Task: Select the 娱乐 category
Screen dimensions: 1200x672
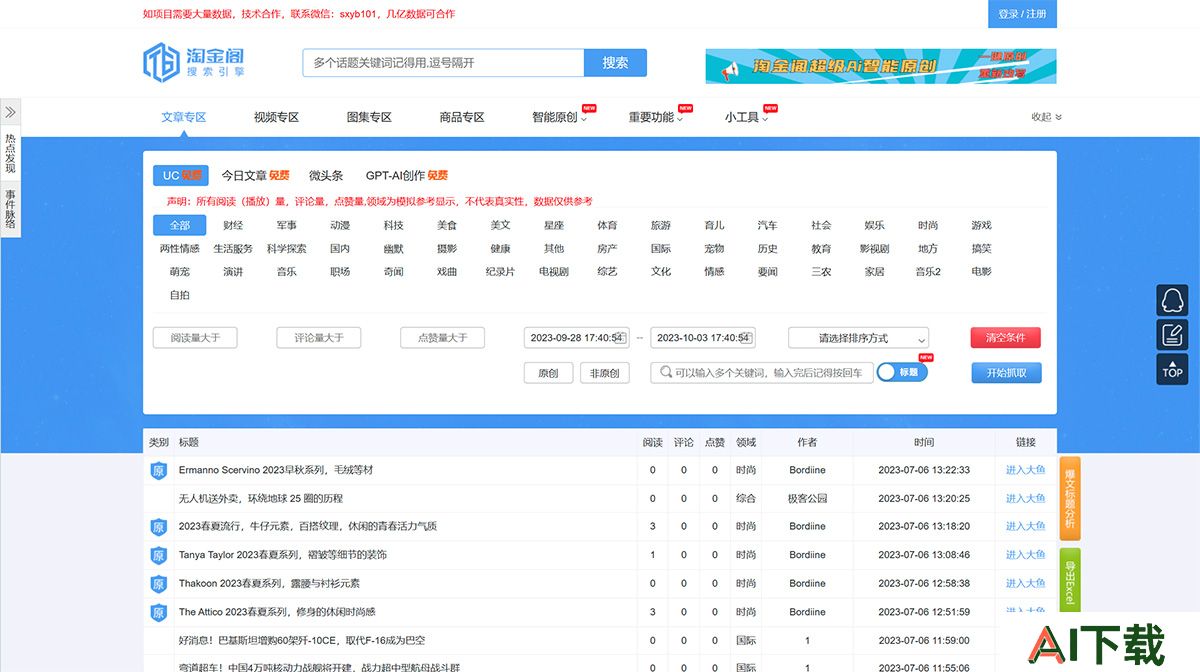Action: (x=874, y=225)
